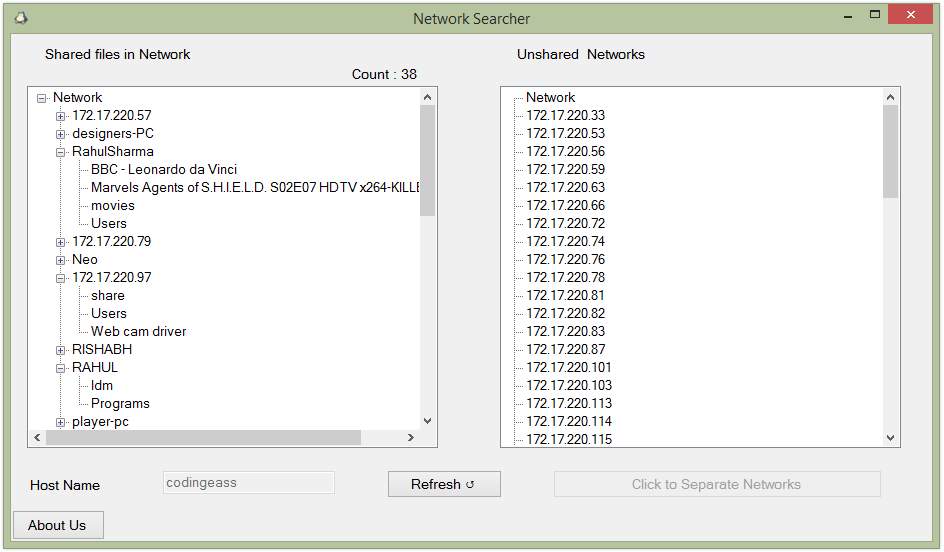Open the About Us dialog
The width and height of the screenshot is (944, 552).
58,525
